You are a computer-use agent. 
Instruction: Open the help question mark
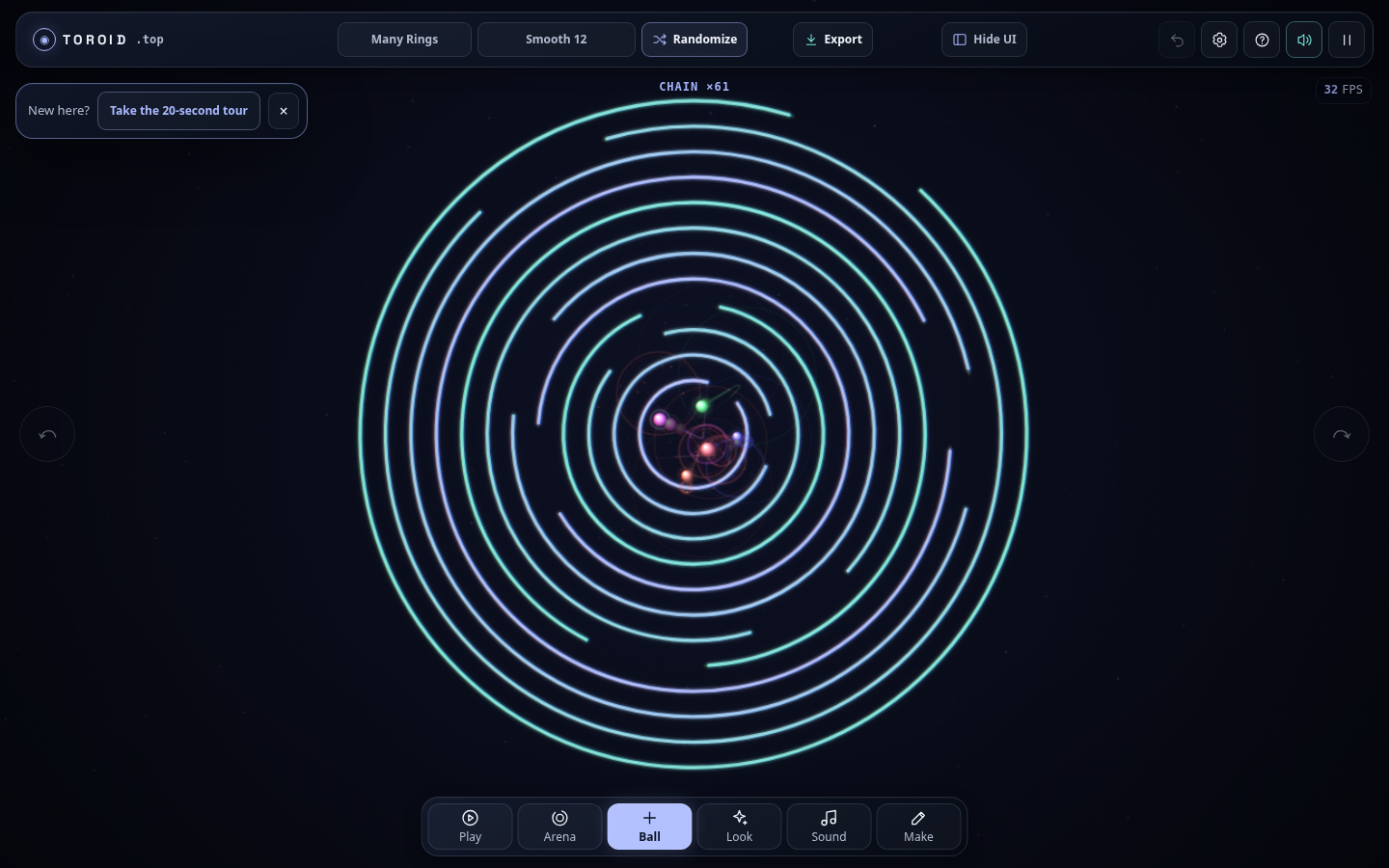1262,40
